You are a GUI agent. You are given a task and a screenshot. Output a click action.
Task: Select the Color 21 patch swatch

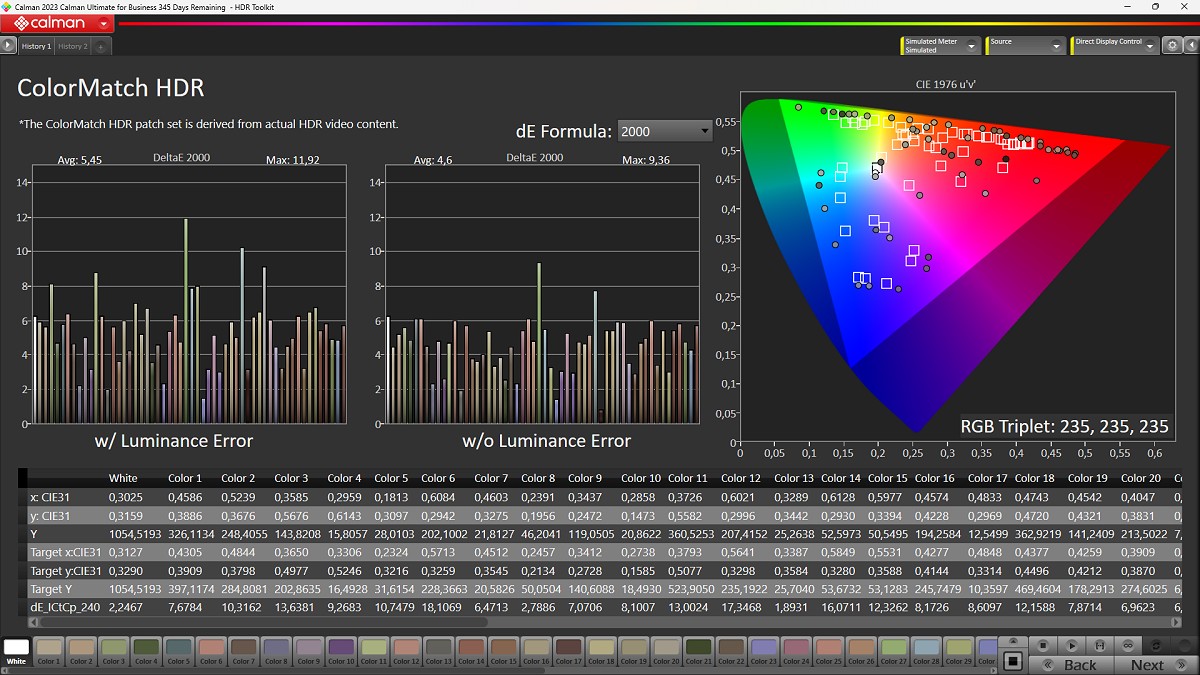[x=699, y=650]
